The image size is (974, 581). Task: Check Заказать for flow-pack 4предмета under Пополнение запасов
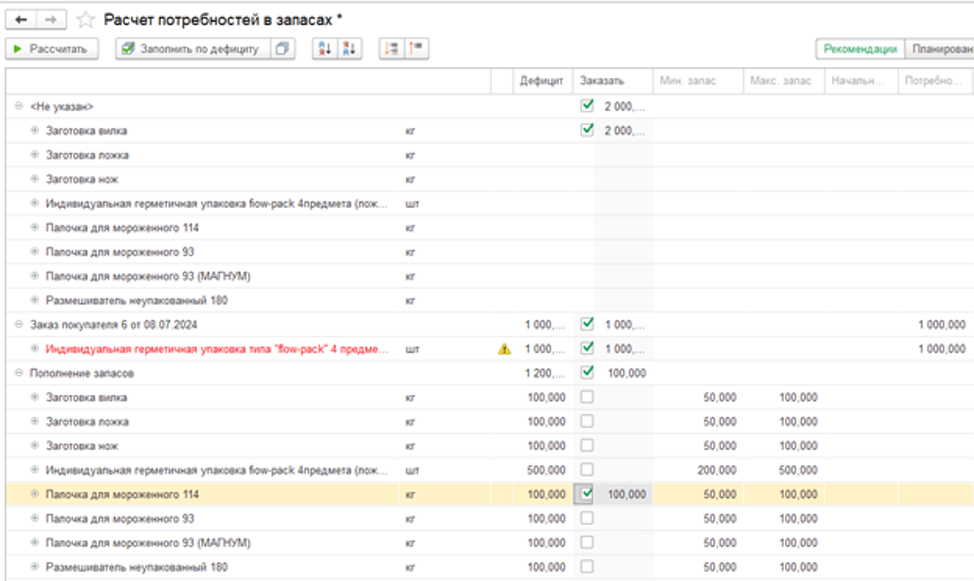(587, 469)
